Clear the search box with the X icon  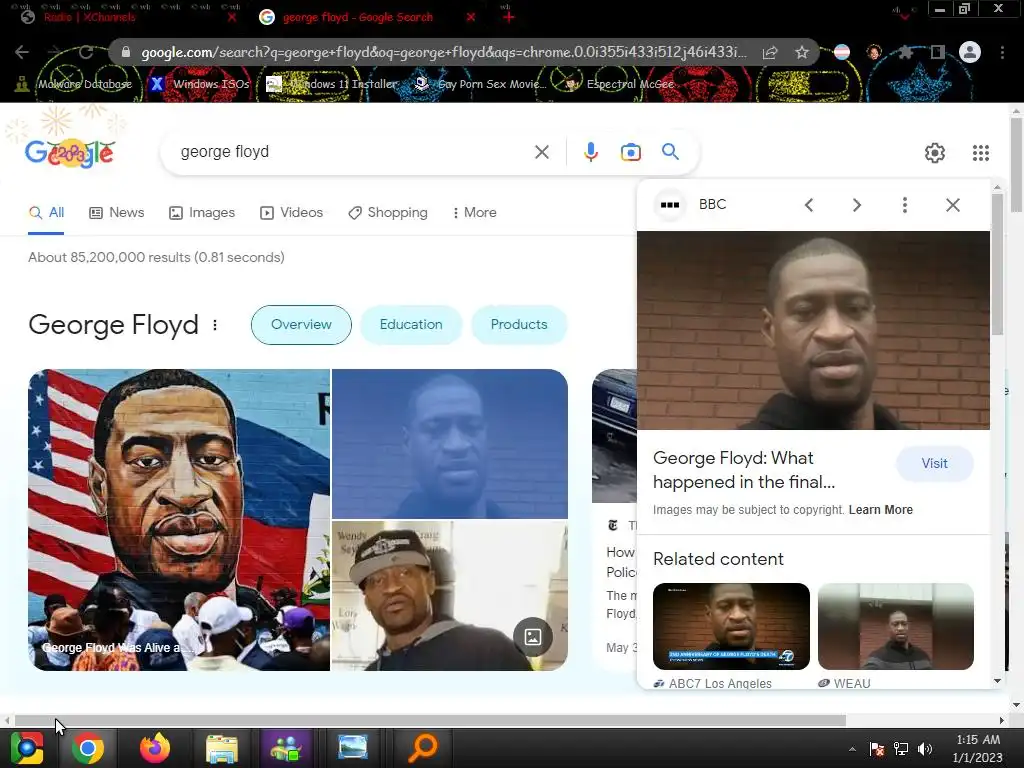pos(541,152)
